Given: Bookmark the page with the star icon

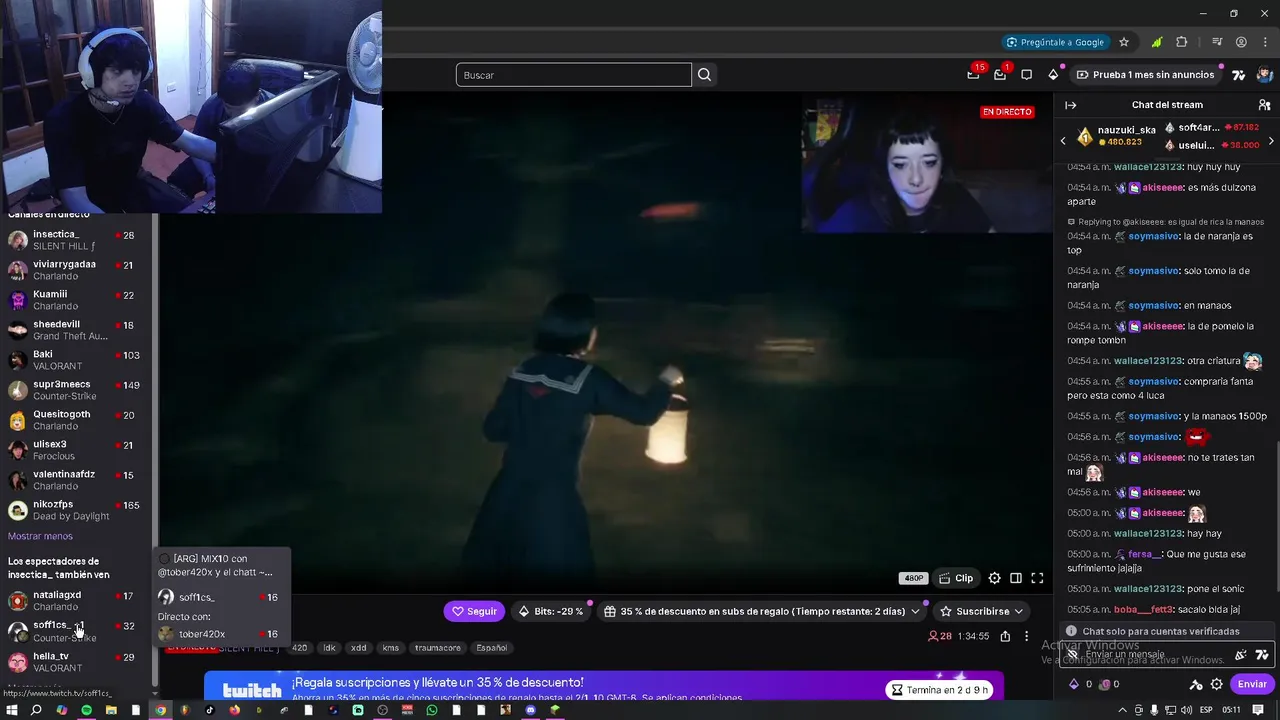Looking at the screenshot, I should [1124, 42].
